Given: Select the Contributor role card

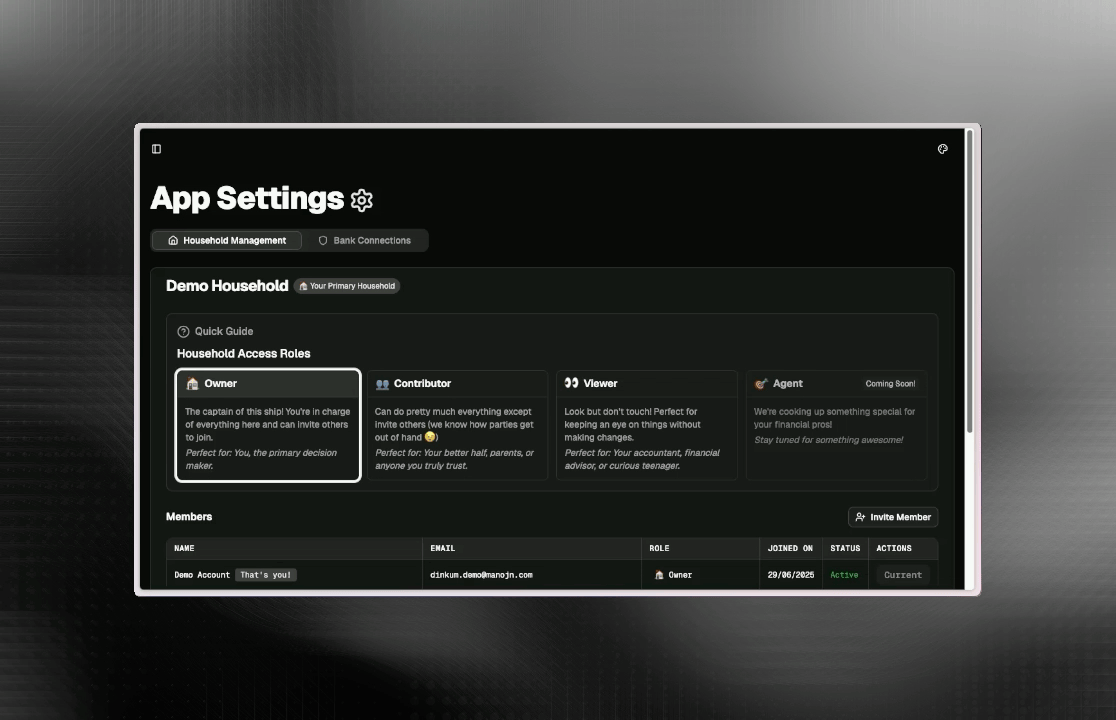Looking at the screenshot, I should tap(457, 424).
